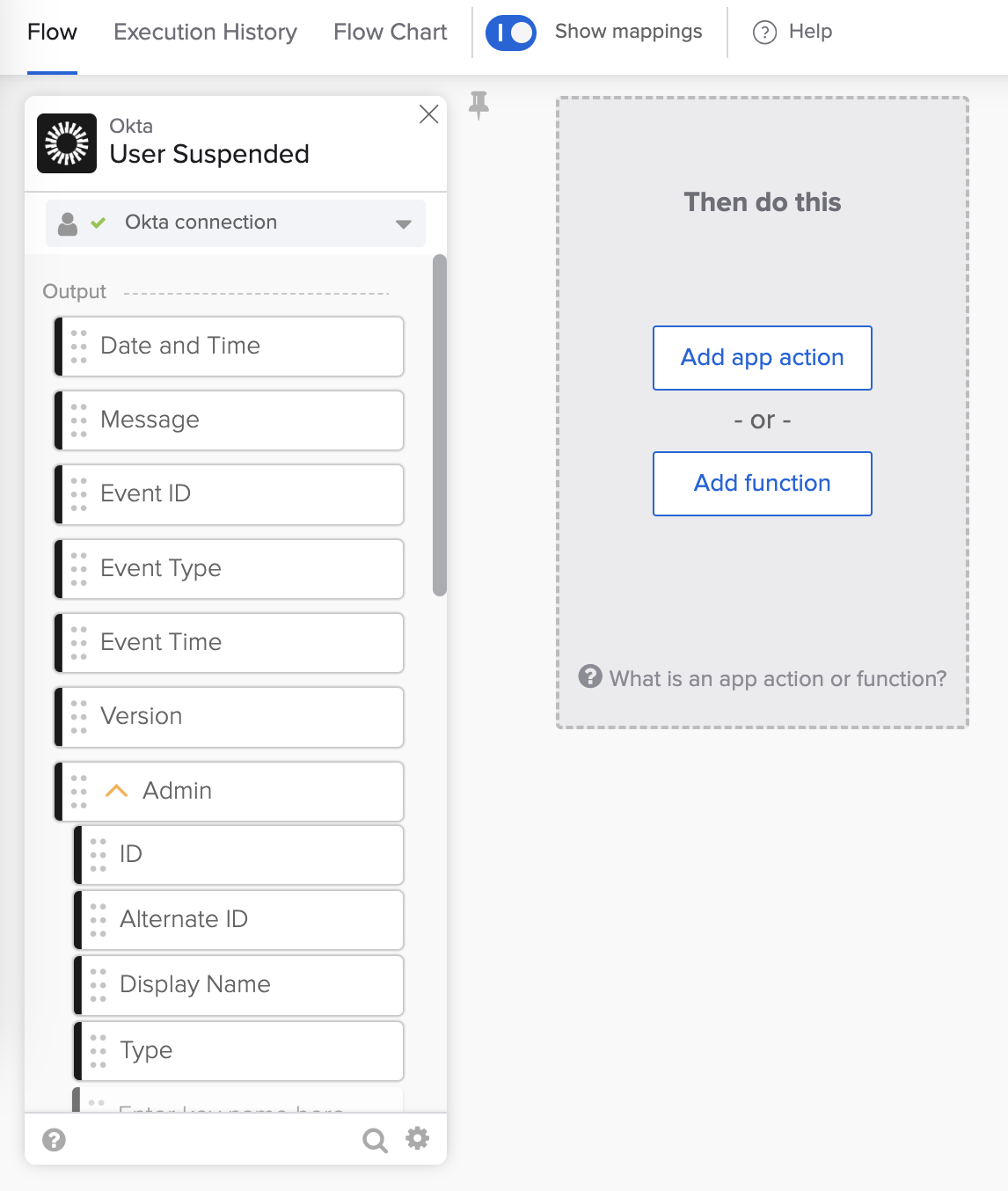Click the drag handle on Date and Time

[79, 347]
